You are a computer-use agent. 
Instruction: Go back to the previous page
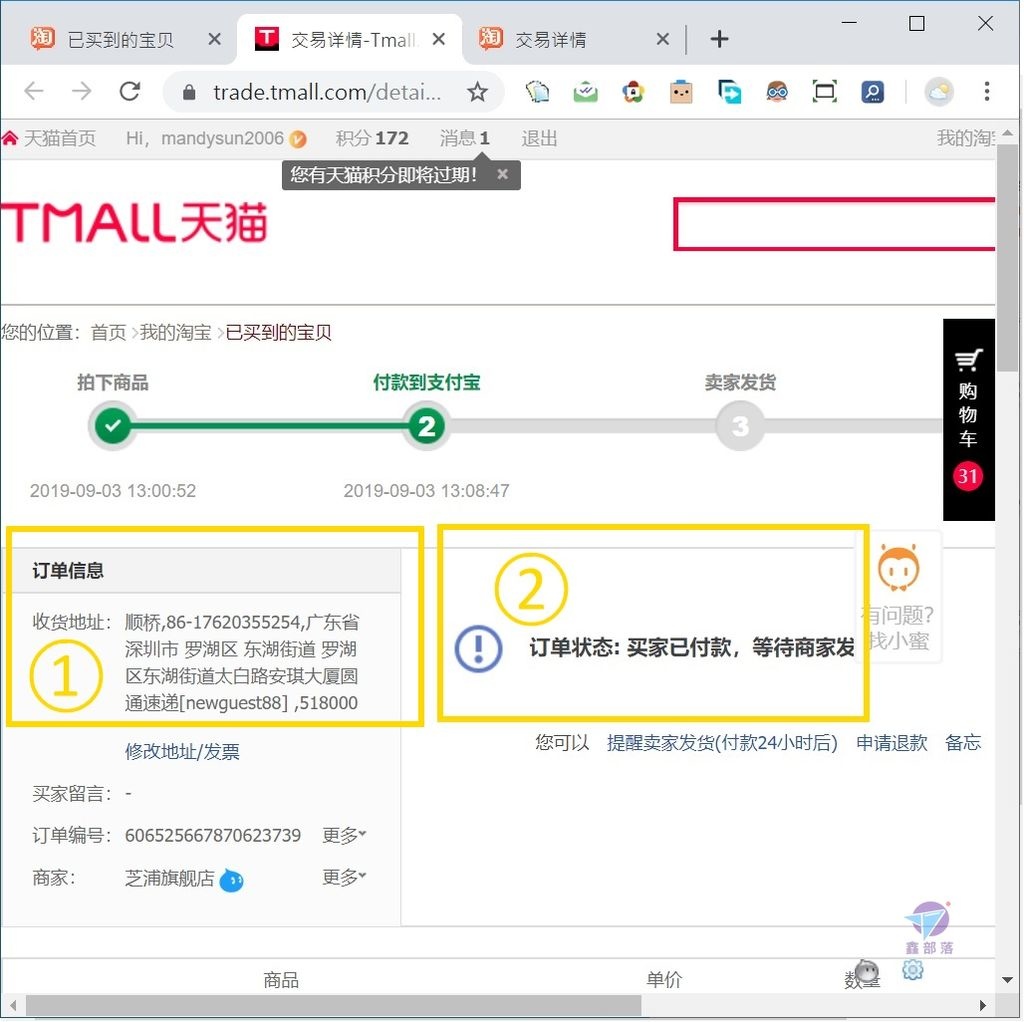pyautogui.click(x=34, y=91)
